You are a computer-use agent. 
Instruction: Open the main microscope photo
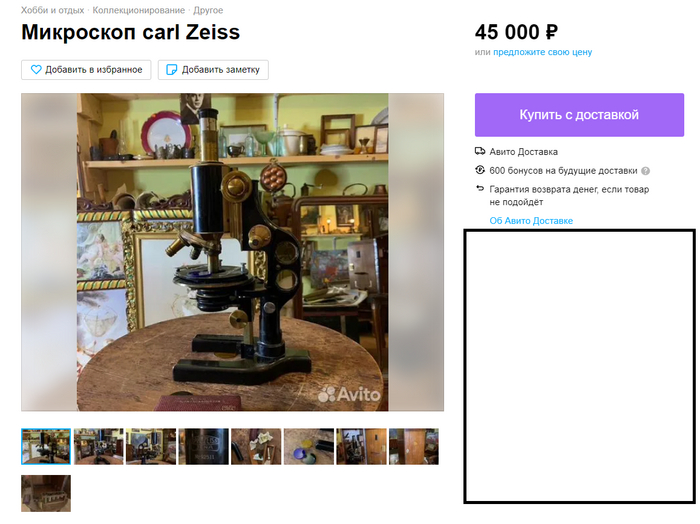click(233, 252)
